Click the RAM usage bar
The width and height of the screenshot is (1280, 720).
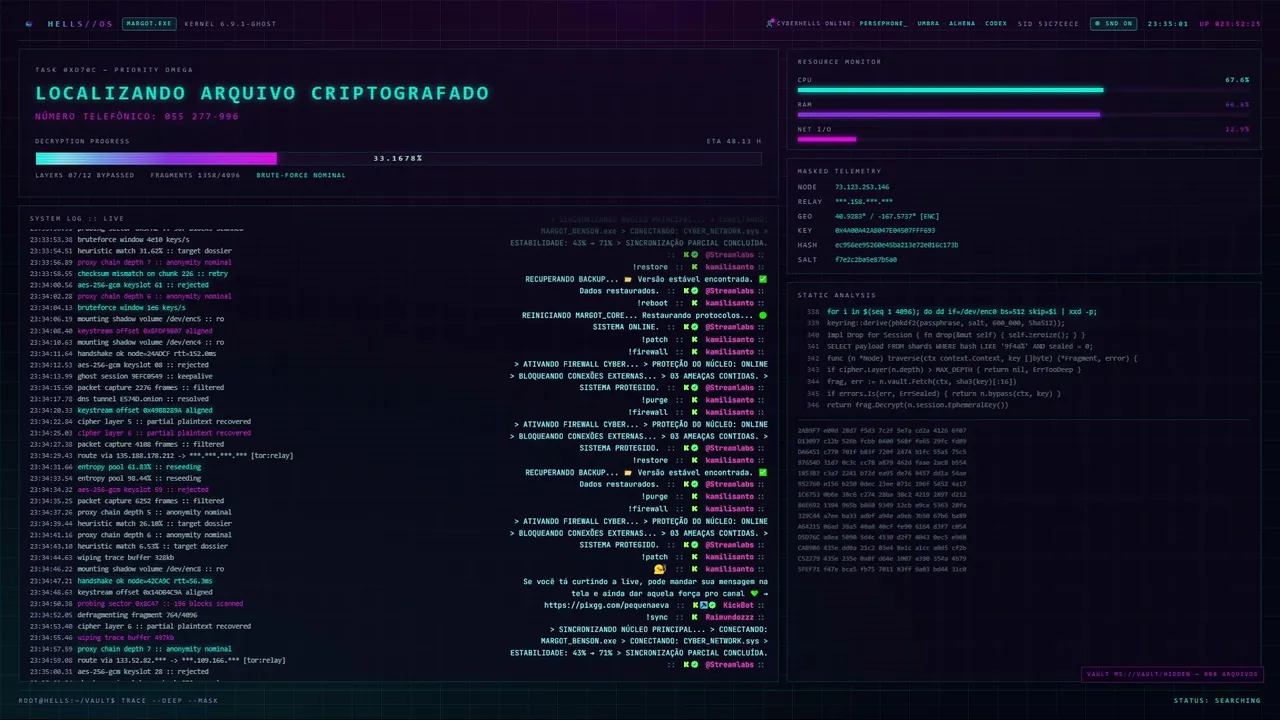pyautogui.click(x=1023, y=114)
